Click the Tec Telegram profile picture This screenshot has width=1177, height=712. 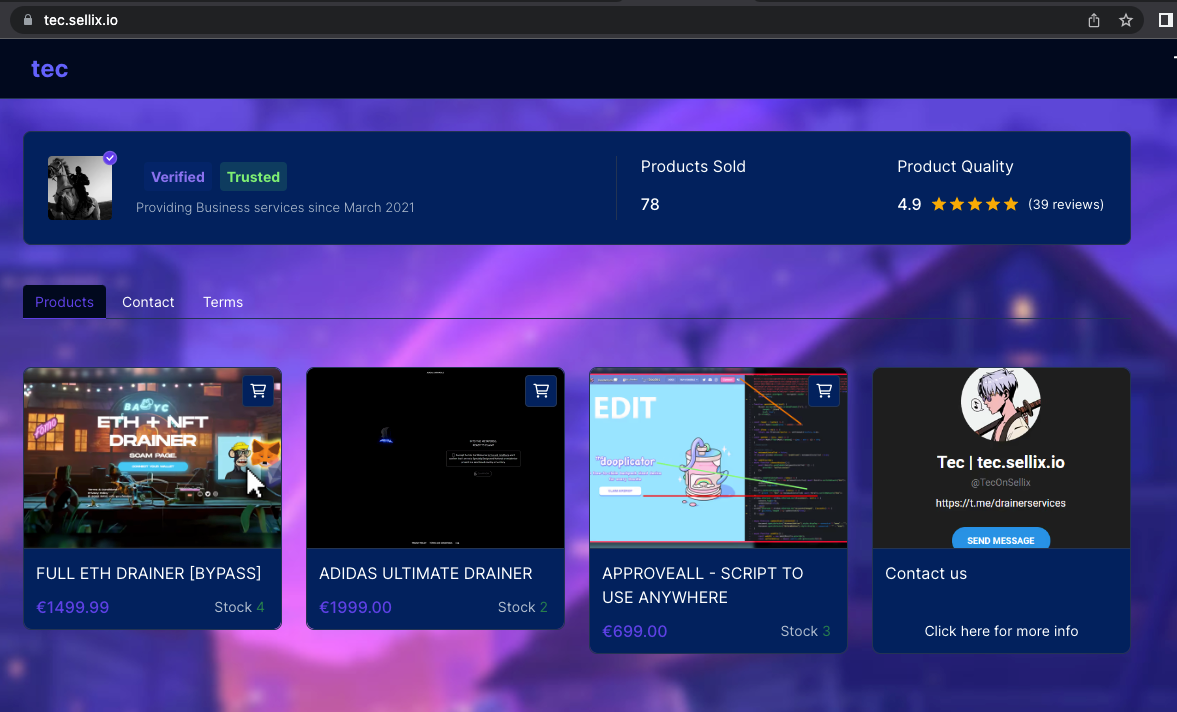click(1001, 404)
